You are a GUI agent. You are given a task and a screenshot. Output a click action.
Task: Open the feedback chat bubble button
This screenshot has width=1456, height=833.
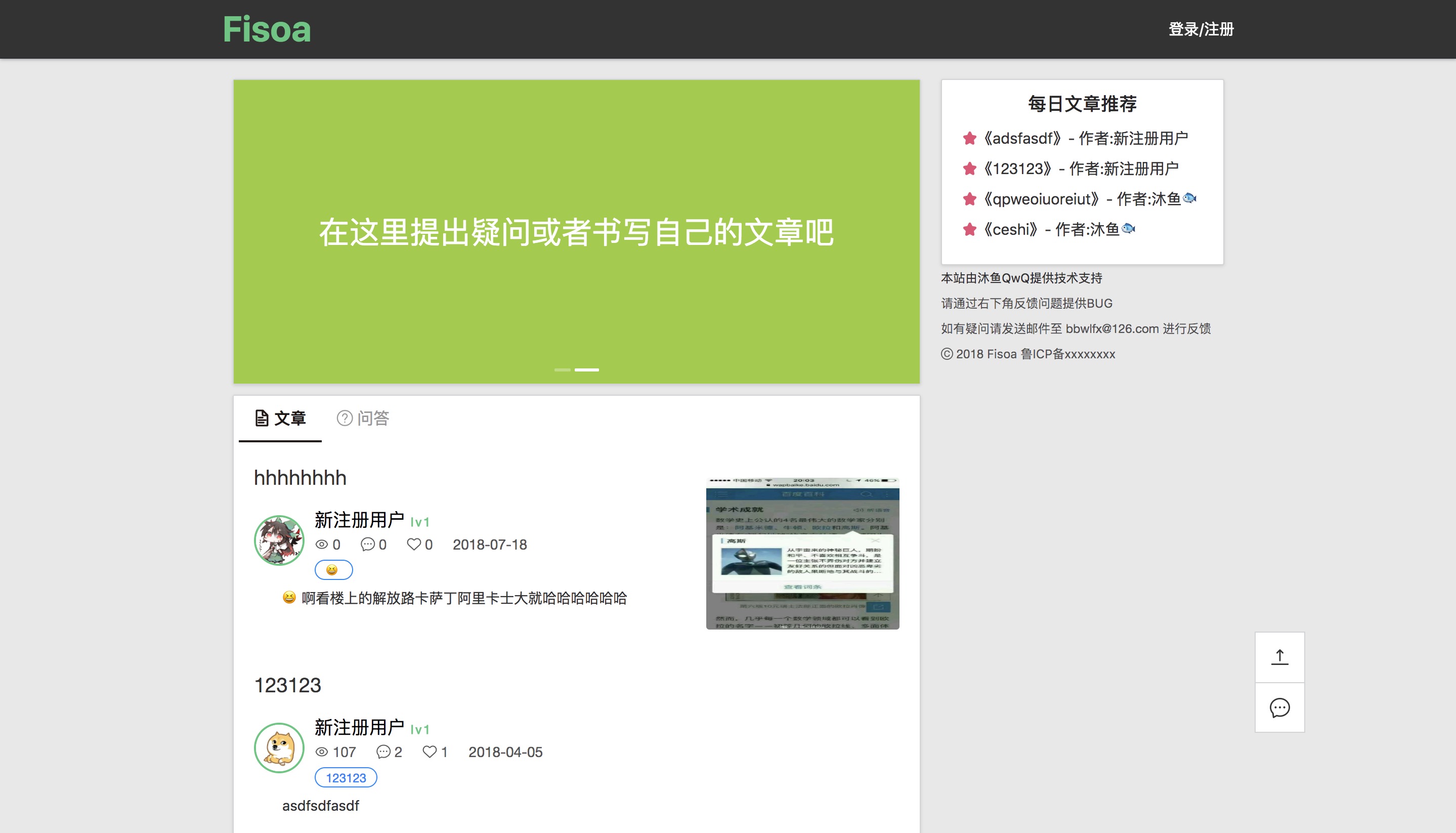pyautogui.click(x=1279, y=707)
